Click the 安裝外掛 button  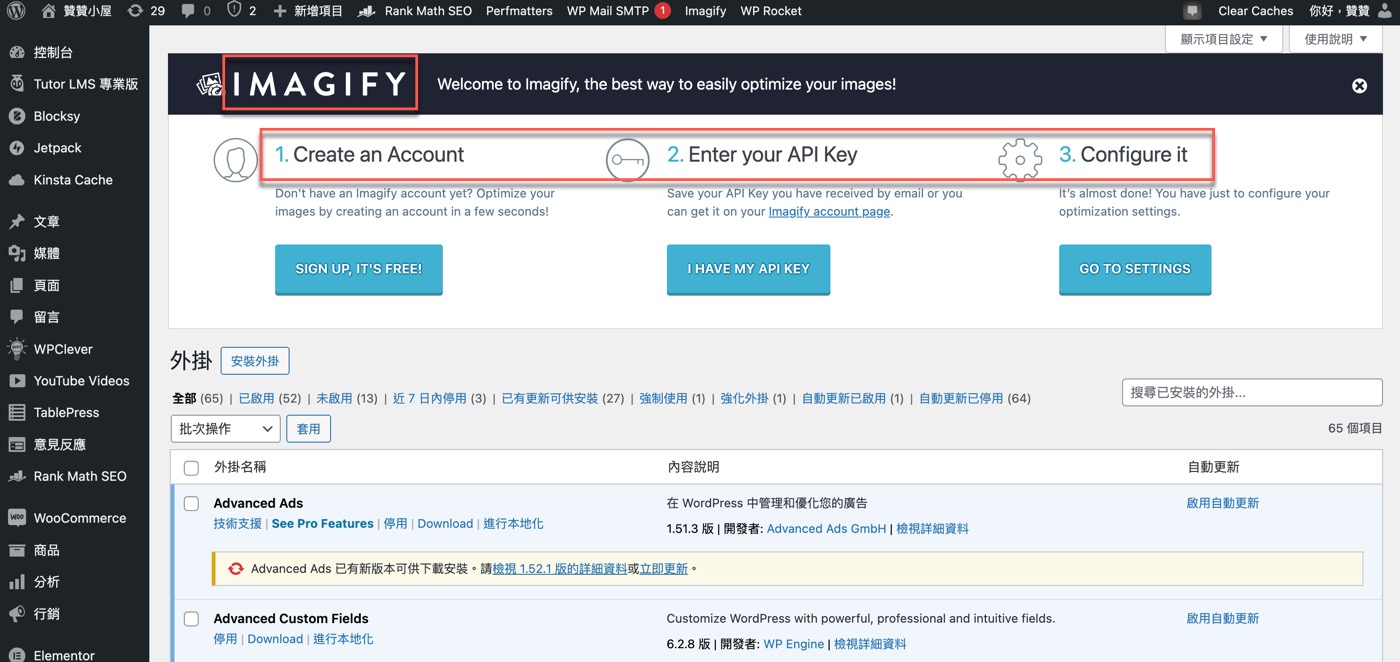pos(255,361)
